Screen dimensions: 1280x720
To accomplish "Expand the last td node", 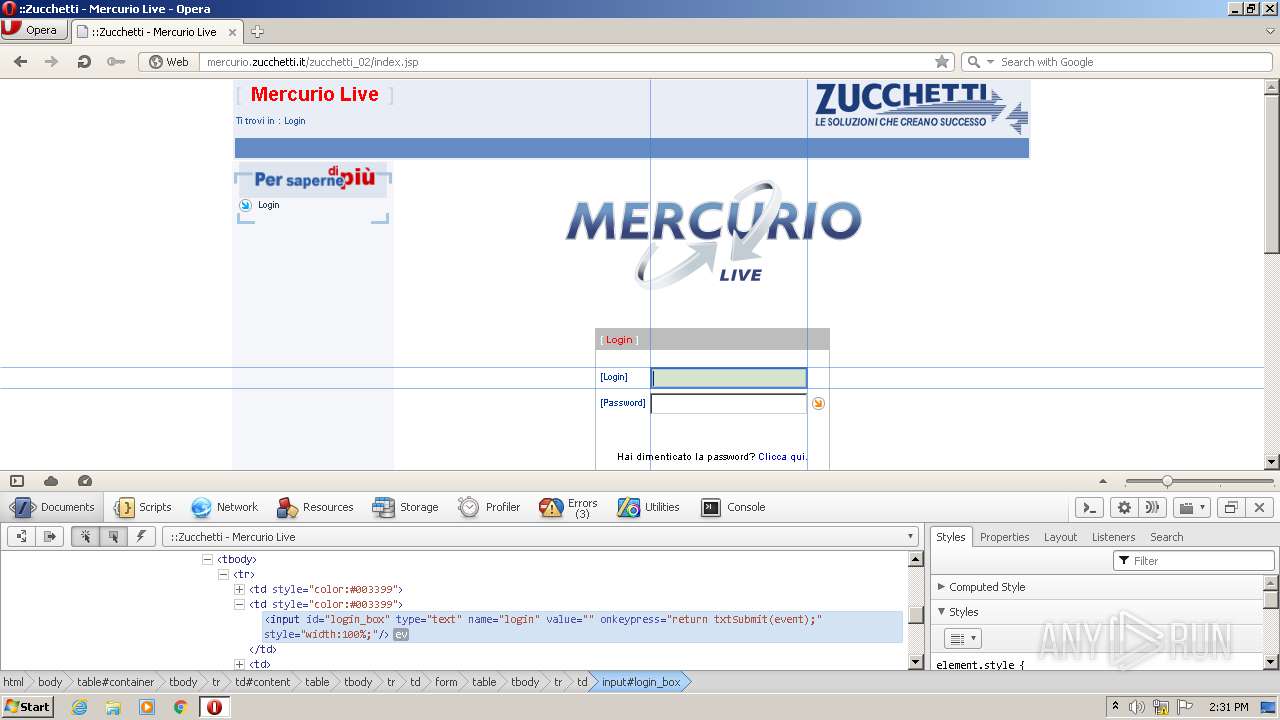I will 240,664.
